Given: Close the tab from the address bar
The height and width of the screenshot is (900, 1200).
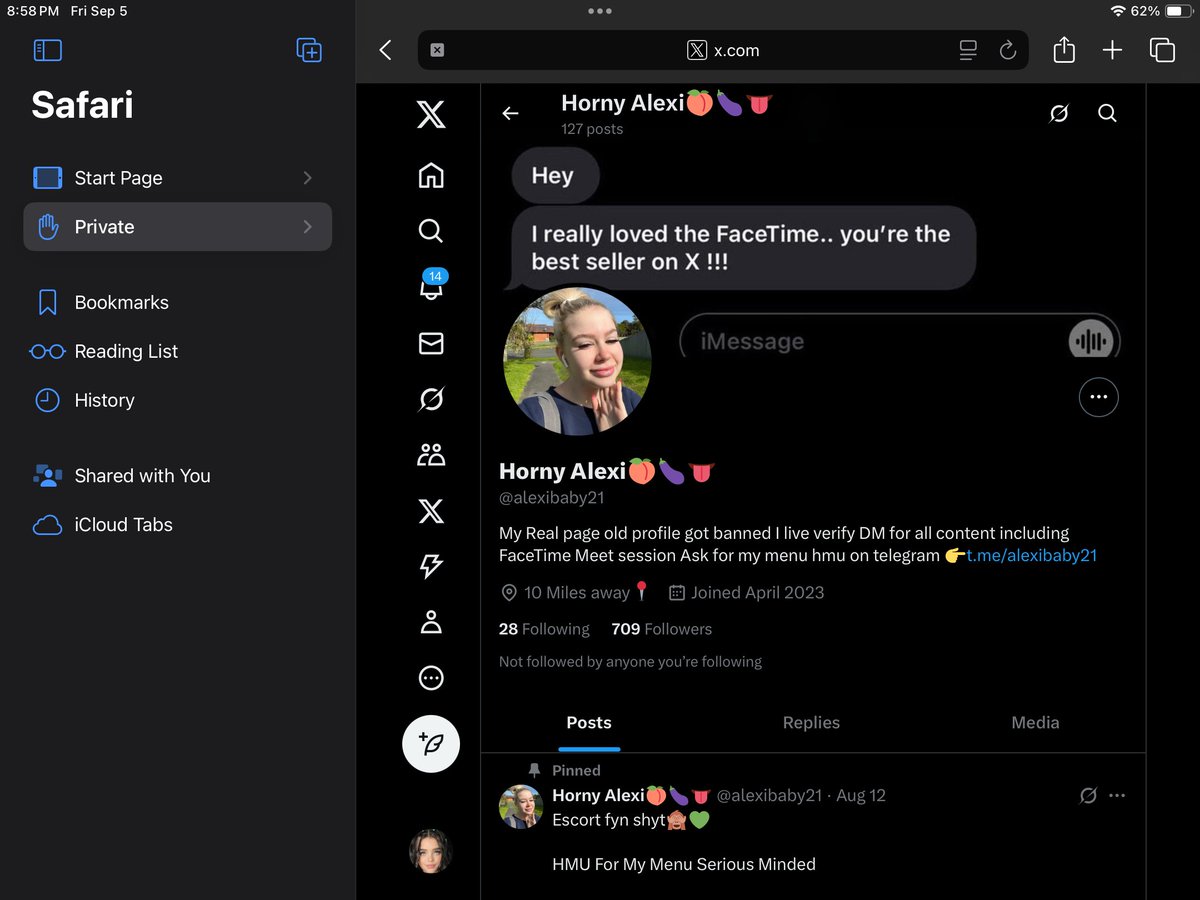Looking at the screenshot, I should pos(437,50).
